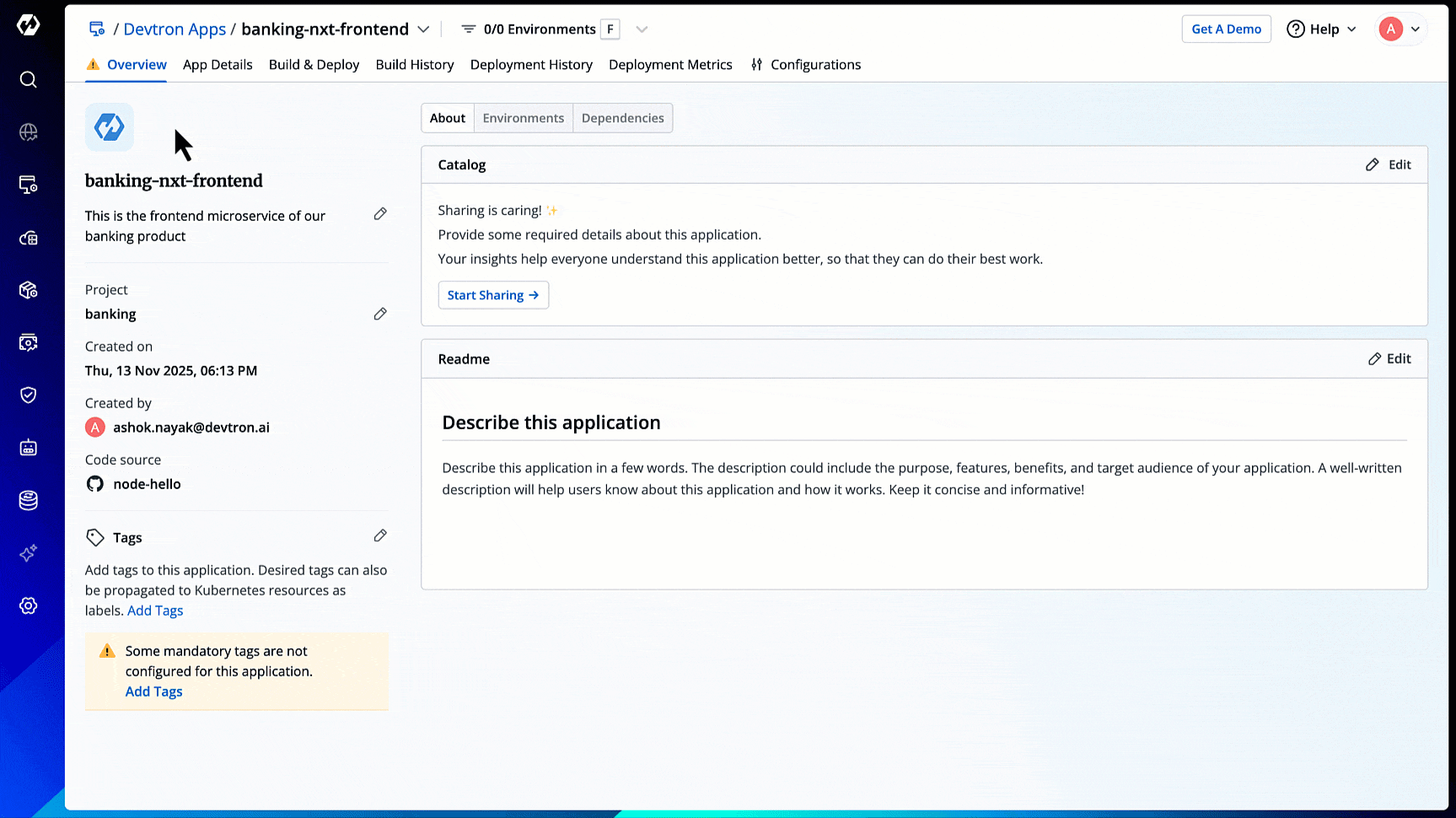Click Add Tags link in the warning box
The height and width of the screenshot is (818, 1456).
coord(153,692)
